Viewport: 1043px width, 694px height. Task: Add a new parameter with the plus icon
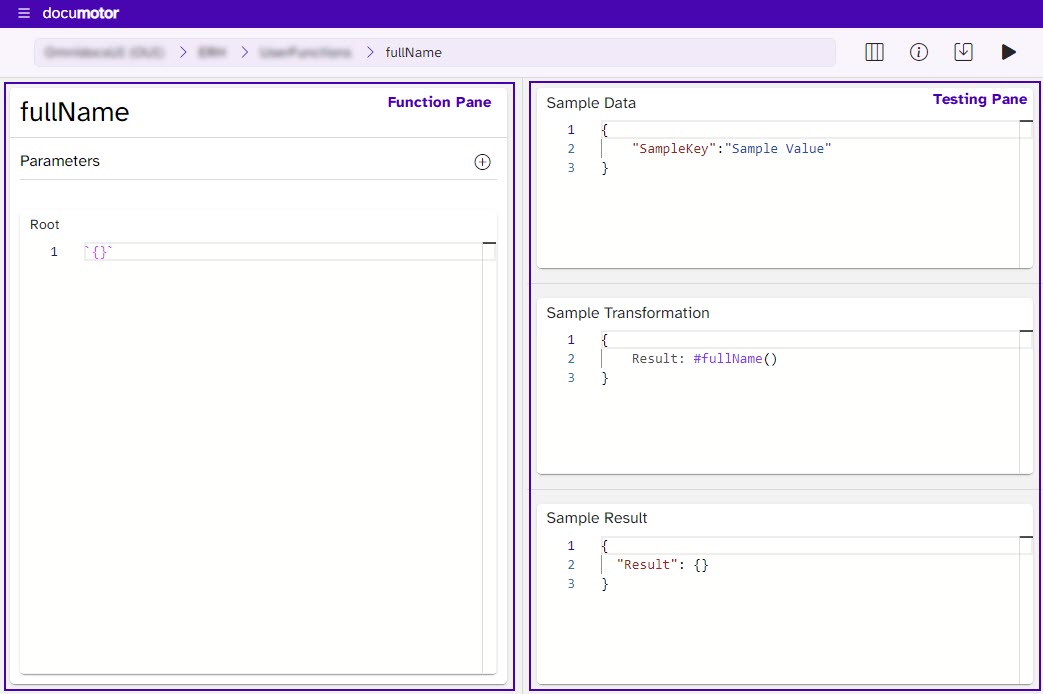[482, 161]
